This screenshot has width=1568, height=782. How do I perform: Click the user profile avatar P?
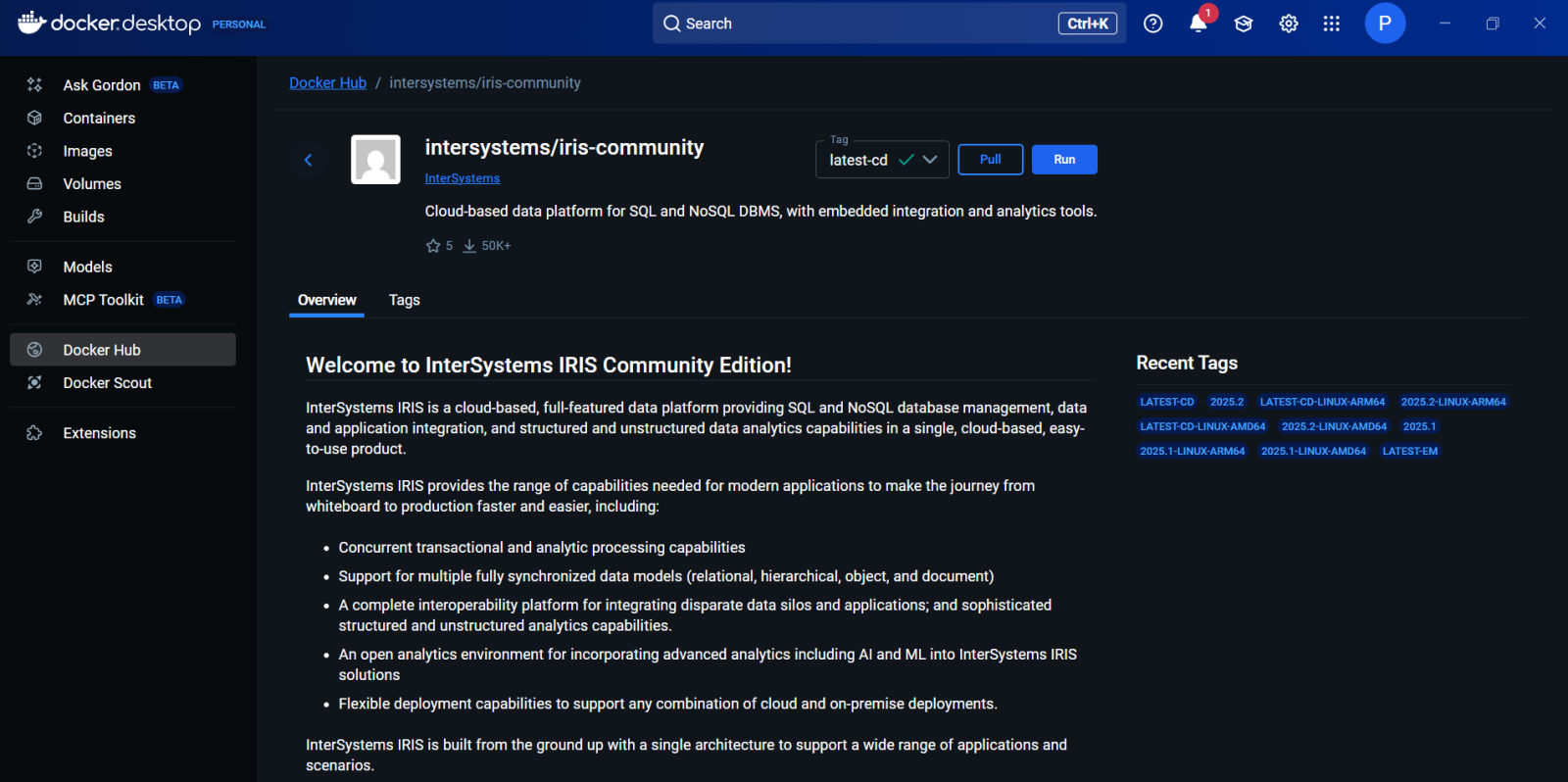pyautogui.click(x=1385, y=24)
